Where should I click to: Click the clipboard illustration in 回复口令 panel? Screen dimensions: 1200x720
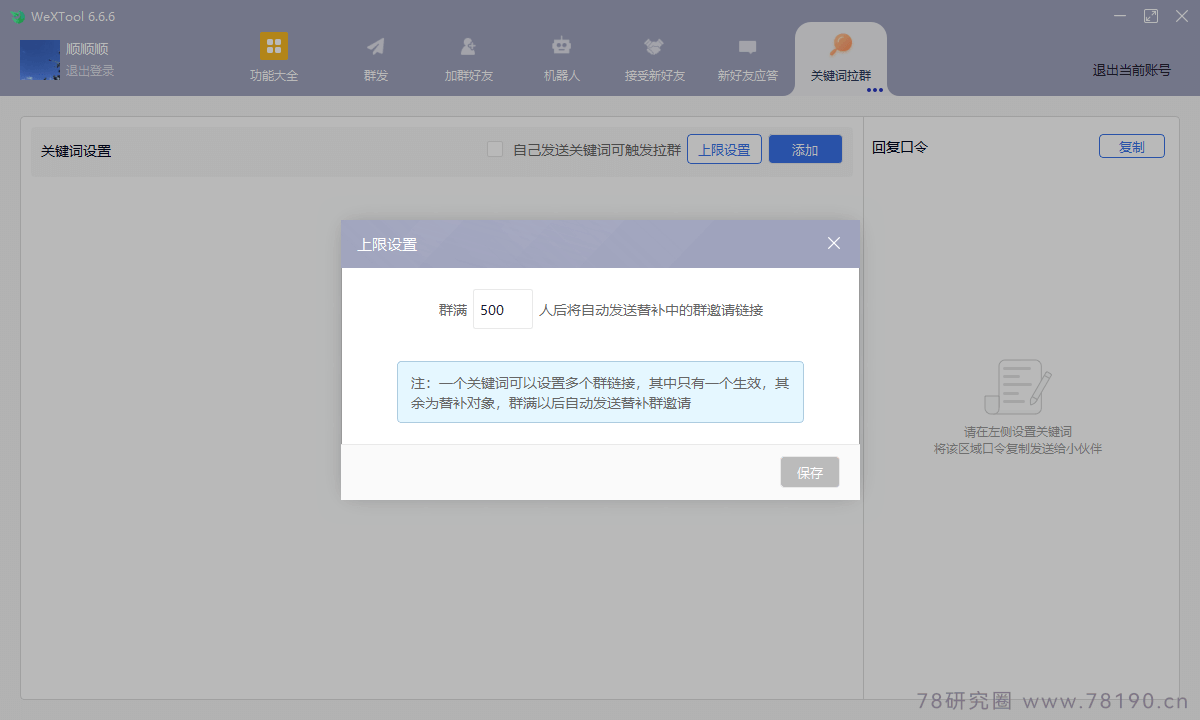click(x=1018, y=386)
